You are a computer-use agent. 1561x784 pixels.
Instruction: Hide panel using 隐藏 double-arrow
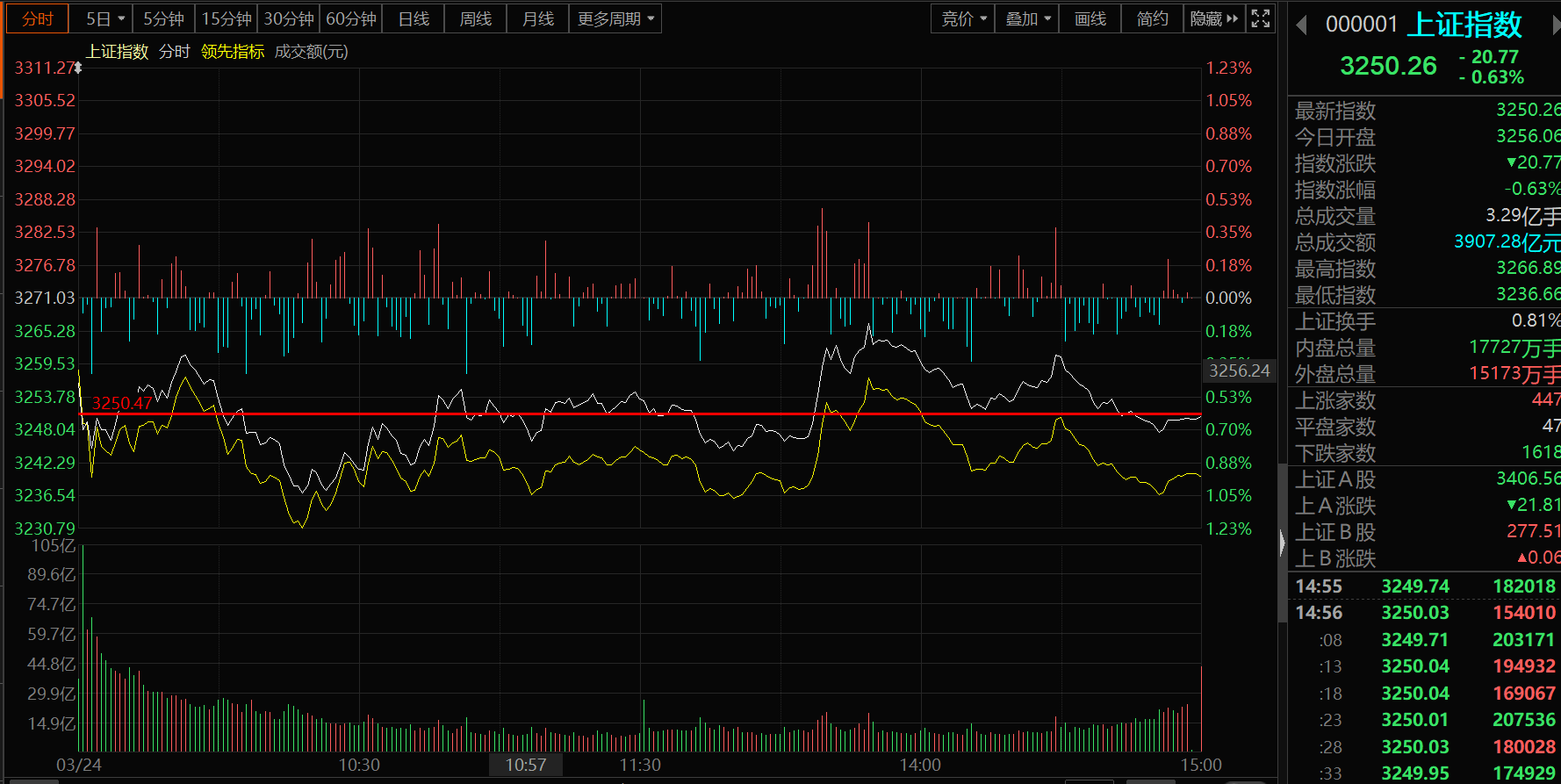click(1214, 18)
